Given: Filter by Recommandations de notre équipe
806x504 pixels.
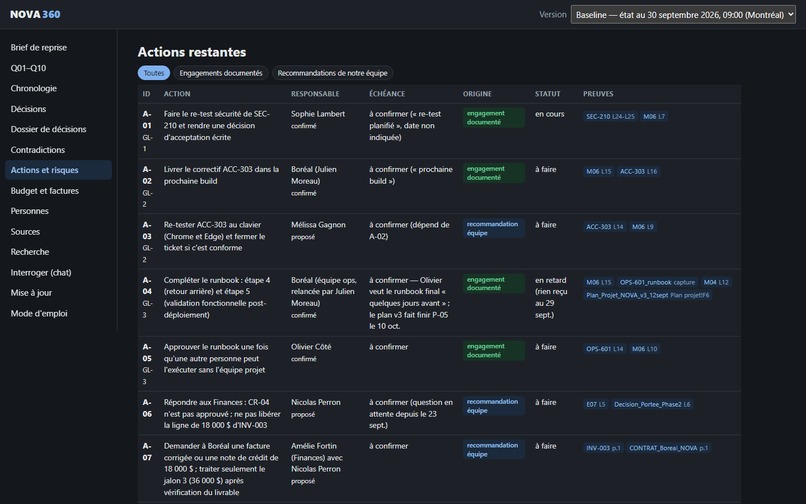Looking at the screenshot, I should [333, 73].
